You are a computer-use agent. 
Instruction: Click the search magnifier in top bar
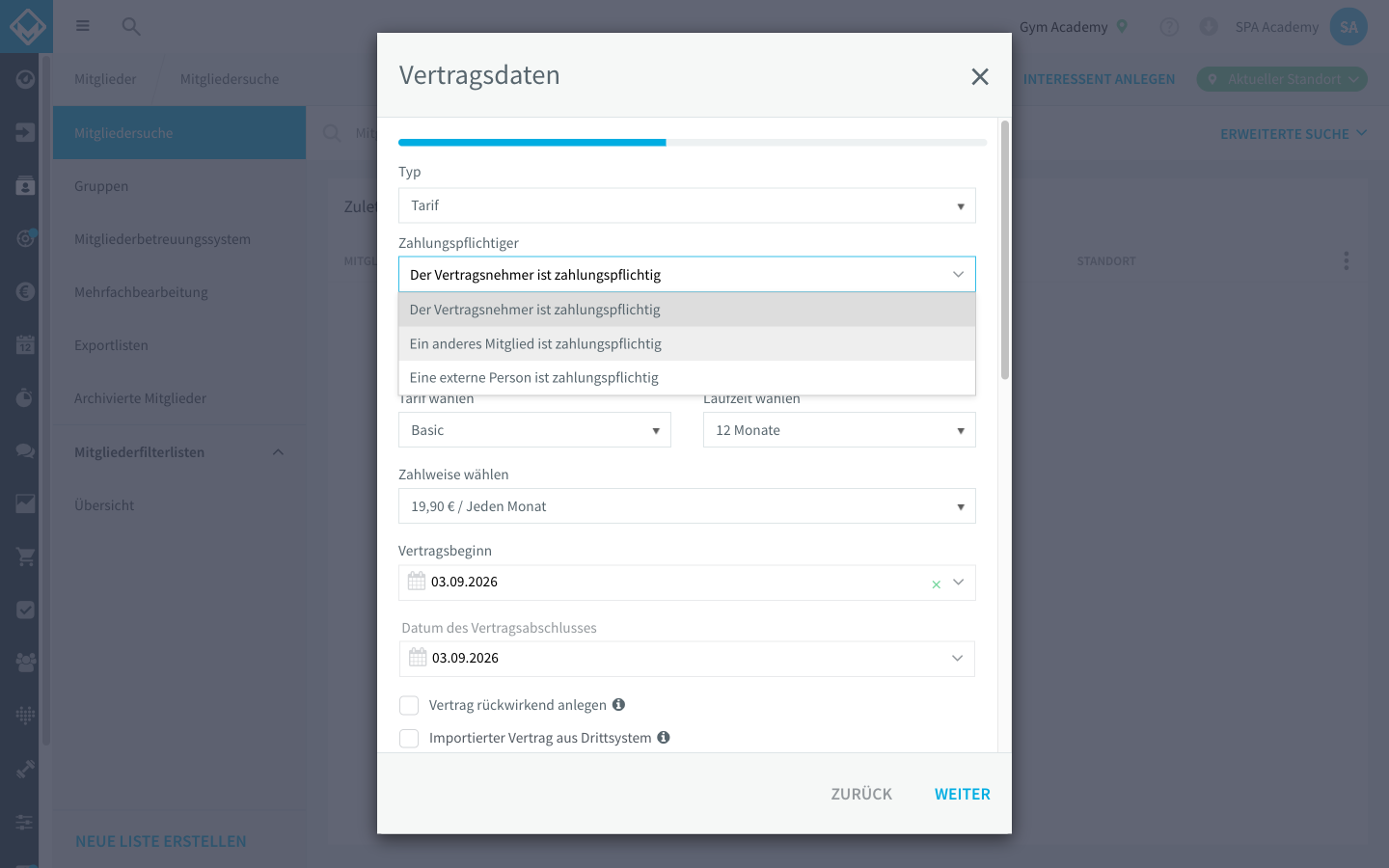(131, 26)
